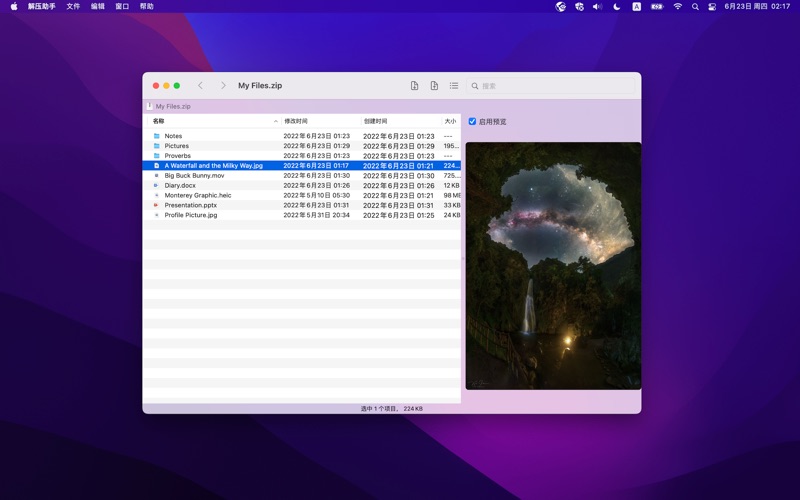
Task: Open the Notes folder row
Action: click(x=302, y=136)
